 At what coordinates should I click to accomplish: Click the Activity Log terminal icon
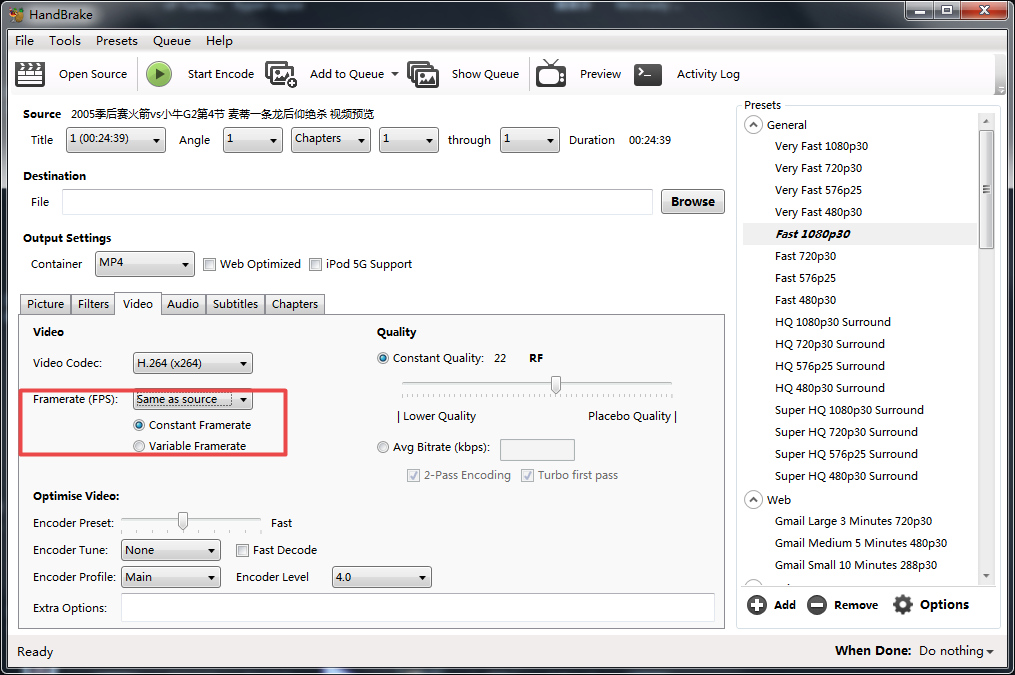click(647, 74)
